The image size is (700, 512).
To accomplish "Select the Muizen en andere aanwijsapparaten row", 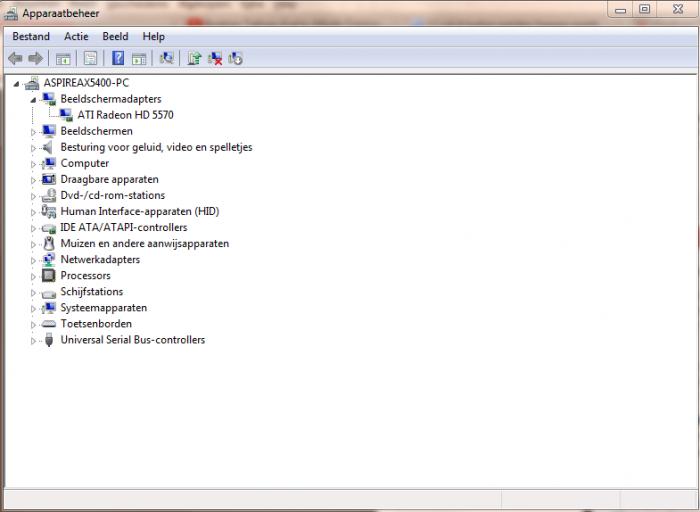I will pyautogui.click(x=145, y=243).
